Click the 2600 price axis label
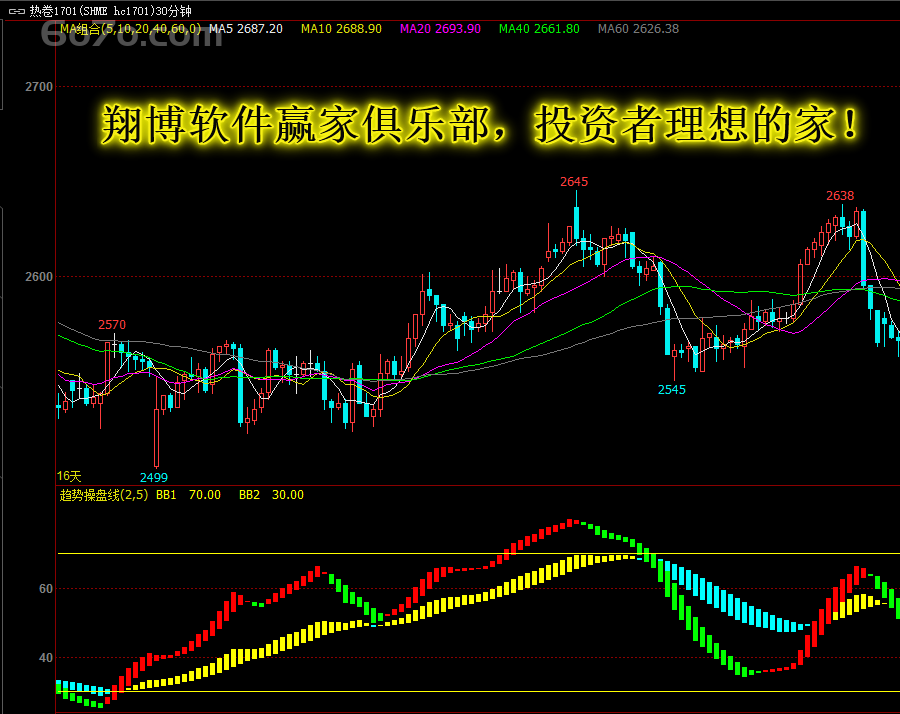 pyautogui.click(x=38, y=277)
